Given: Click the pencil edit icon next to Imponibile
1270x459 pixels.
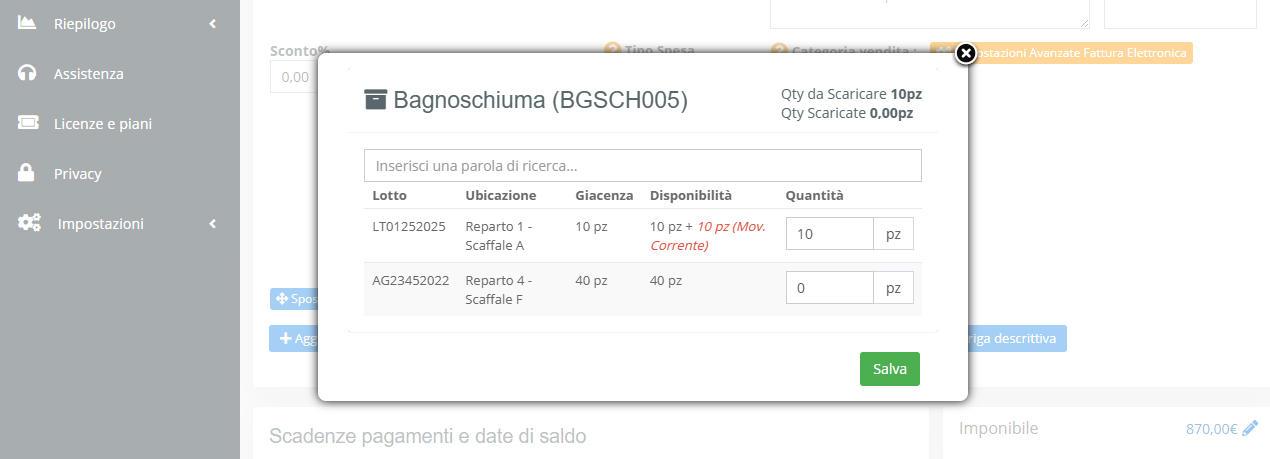Looking at the screenshot, I should click(1250, 429).
